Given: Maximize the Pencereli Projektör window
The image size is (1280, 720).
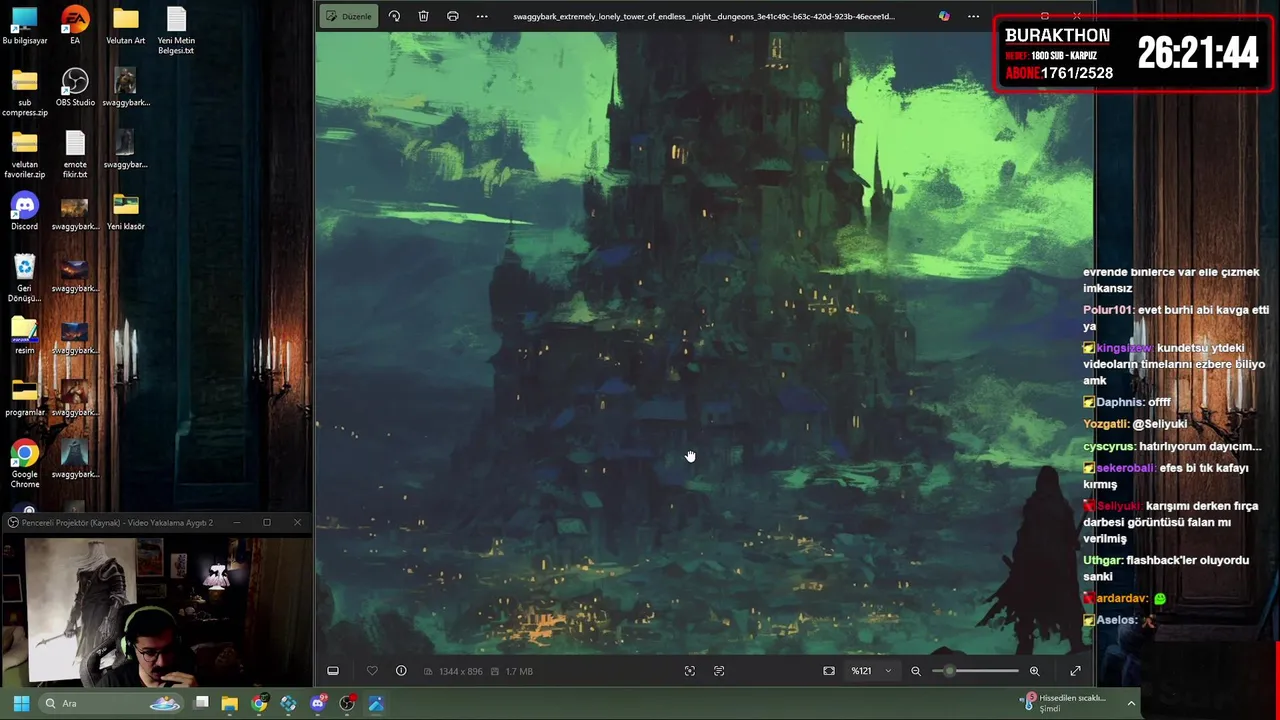Looking at the screenshot, I should pyautogui.click(x=267, y=522).
